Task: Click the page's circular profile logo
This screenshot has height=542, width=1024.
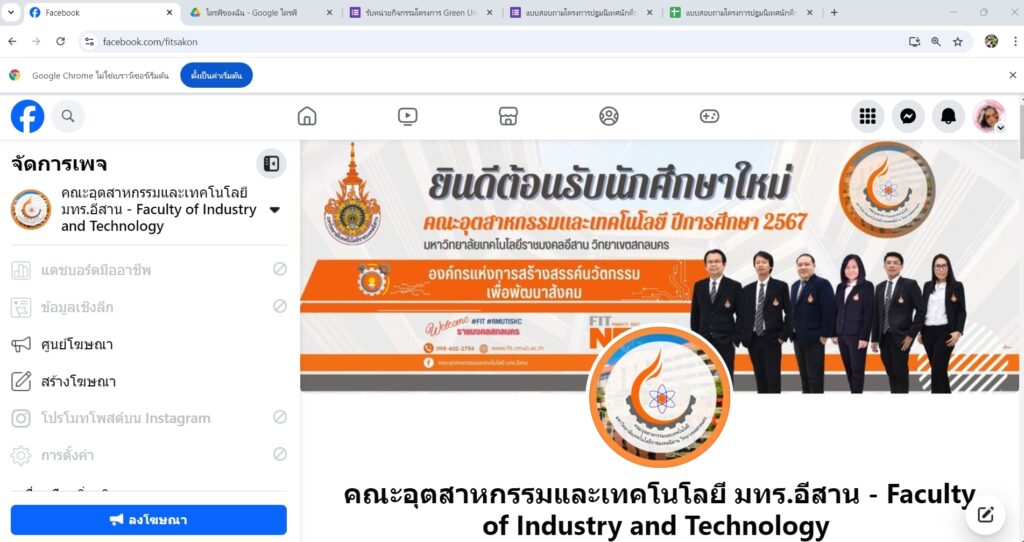Action: (x=660, y=396)
